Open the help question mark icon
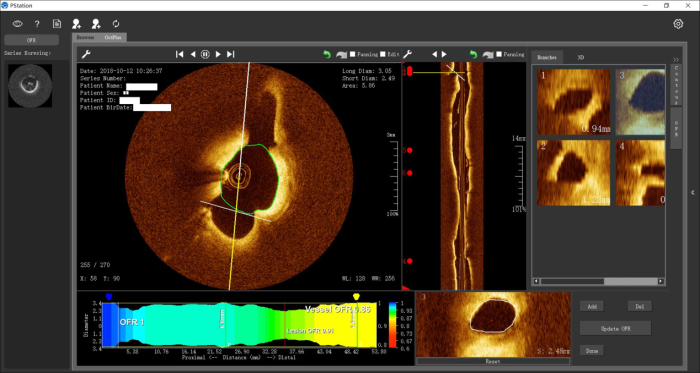Viewport: 700px width, 373px height. coord(37,24)
